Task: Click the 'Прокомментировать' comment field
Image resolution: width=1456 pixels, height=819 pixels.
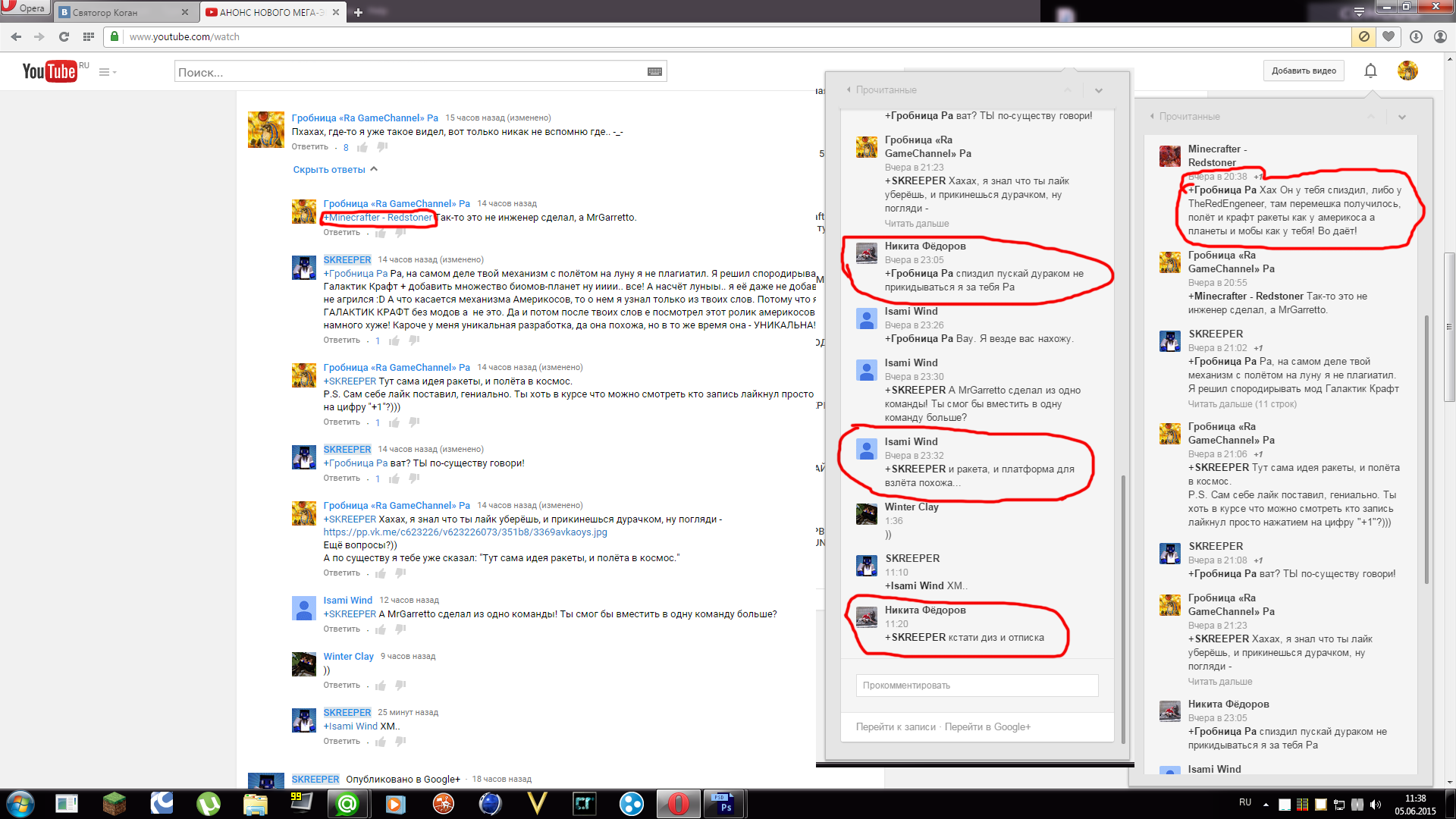Action: tap(977, 686)
